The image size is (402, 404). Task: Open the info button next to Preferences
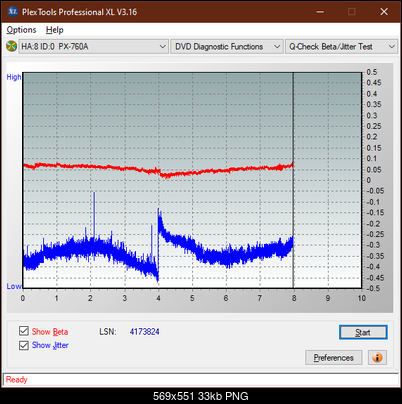point(377,358)
